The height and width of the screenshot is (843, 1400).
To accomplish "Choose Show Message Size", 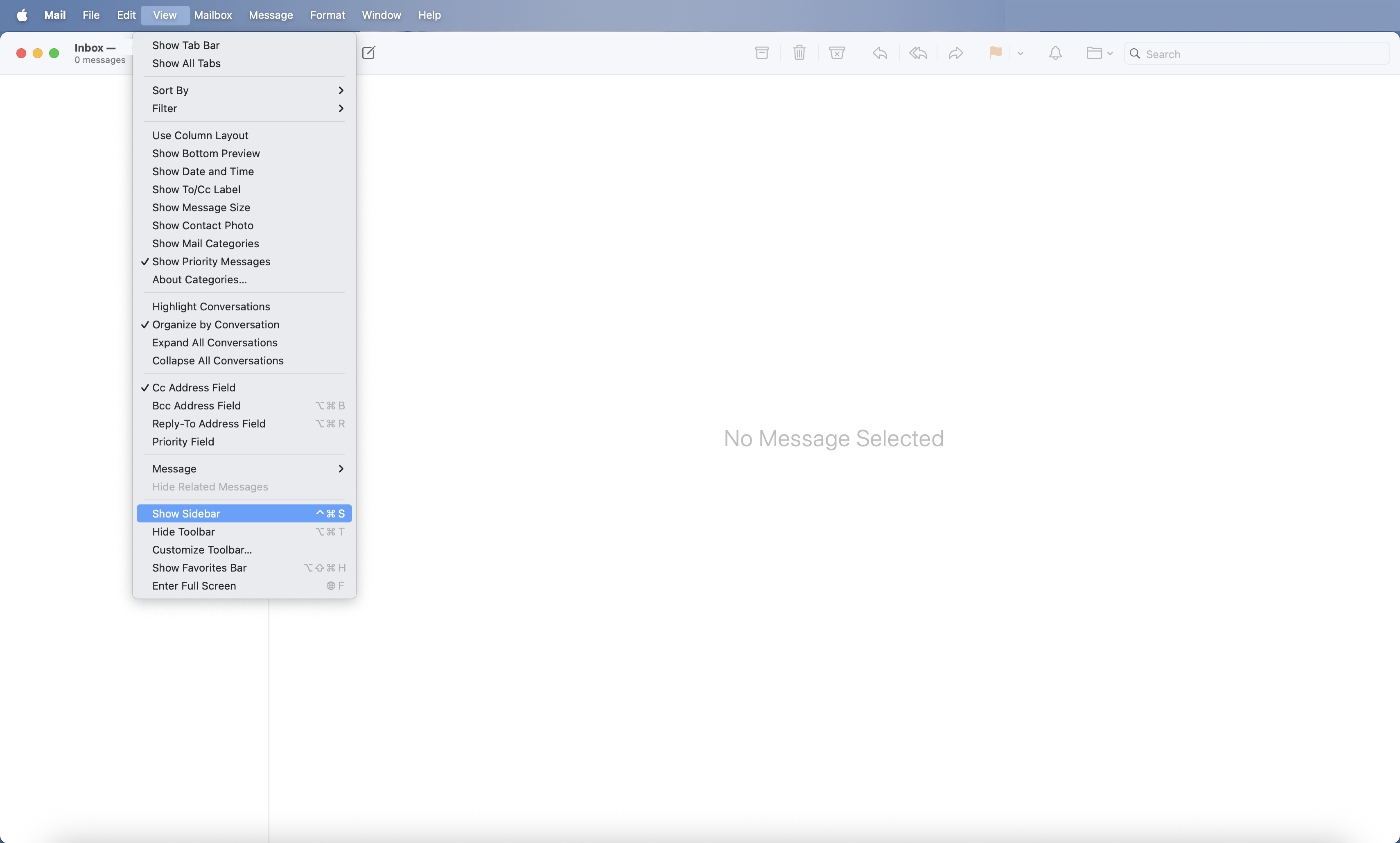I will (x=244, y=207).
